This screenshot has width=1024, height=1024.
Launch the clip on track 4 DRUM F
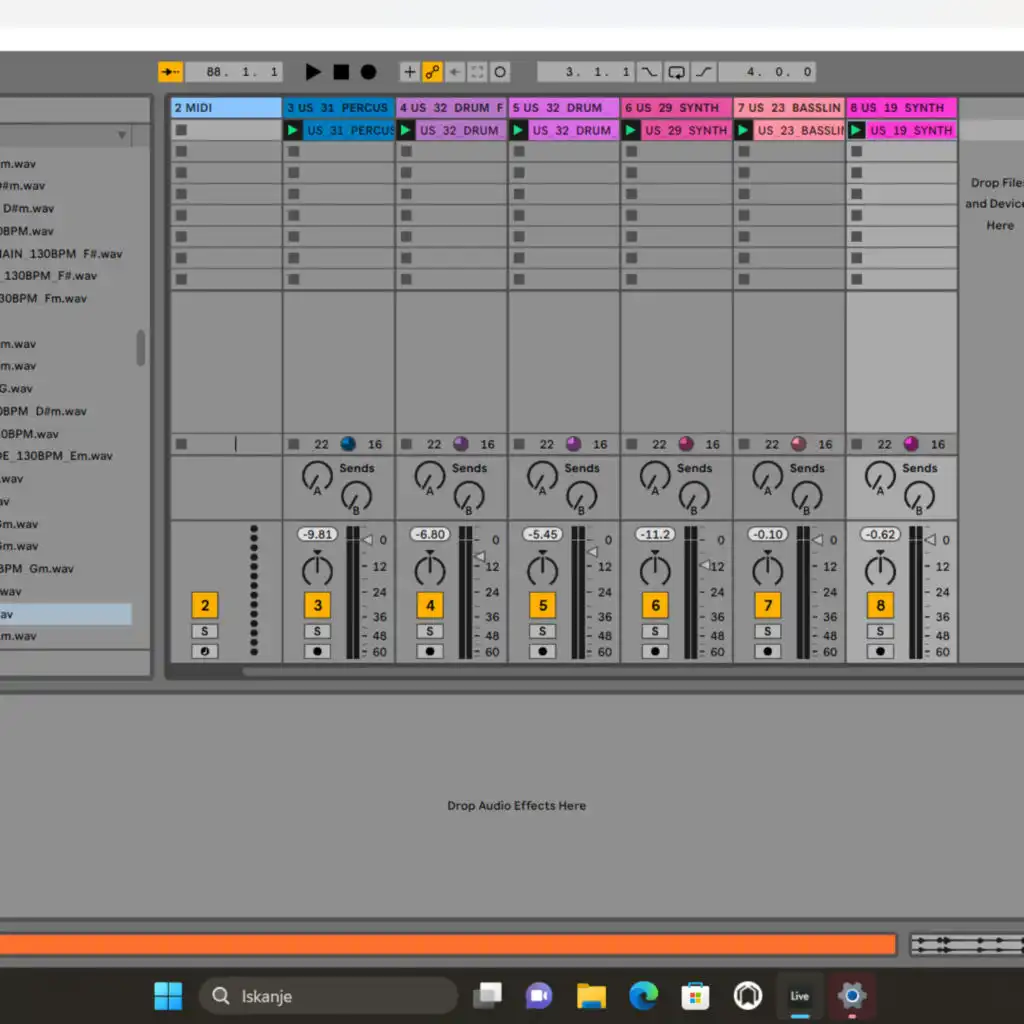click(x=406, y=131)
